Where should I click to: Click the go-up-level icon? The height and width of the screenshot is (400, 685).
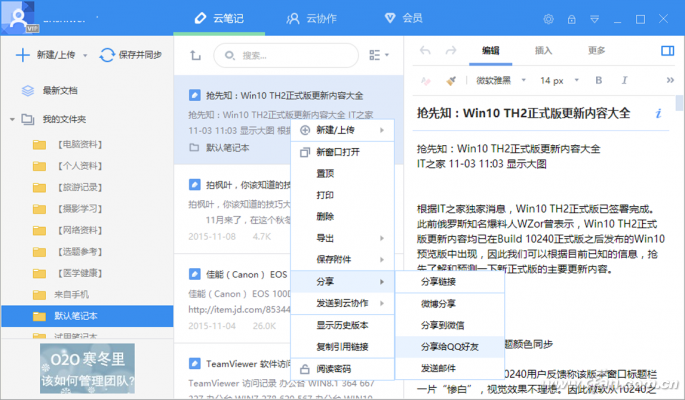pos(195,55)
